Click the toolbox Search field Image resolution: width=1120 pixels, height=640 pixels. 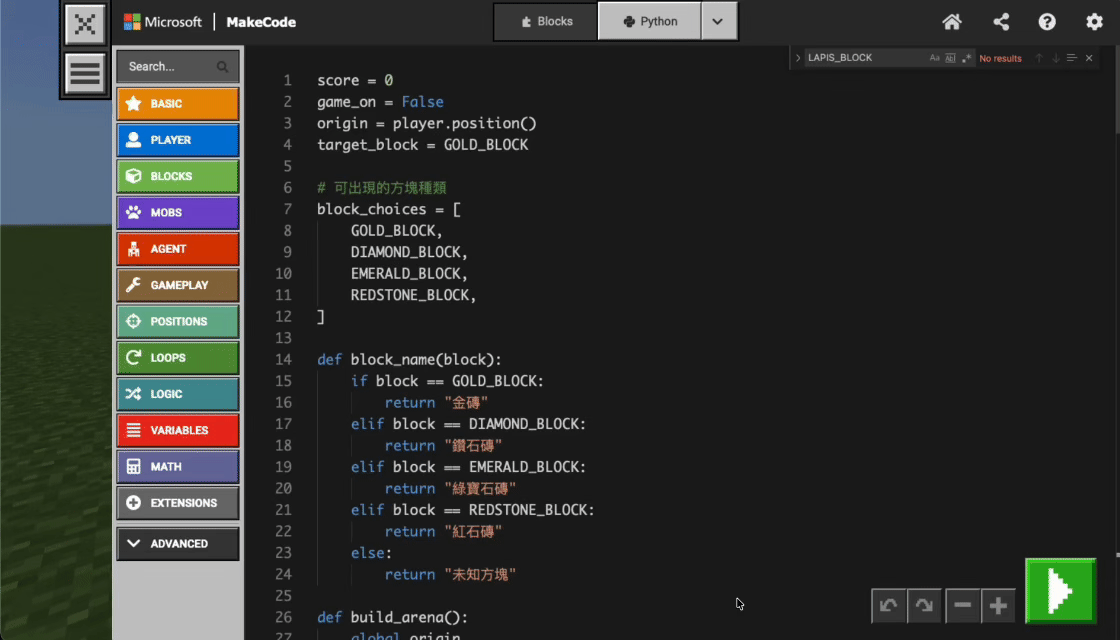pos(168,67)
